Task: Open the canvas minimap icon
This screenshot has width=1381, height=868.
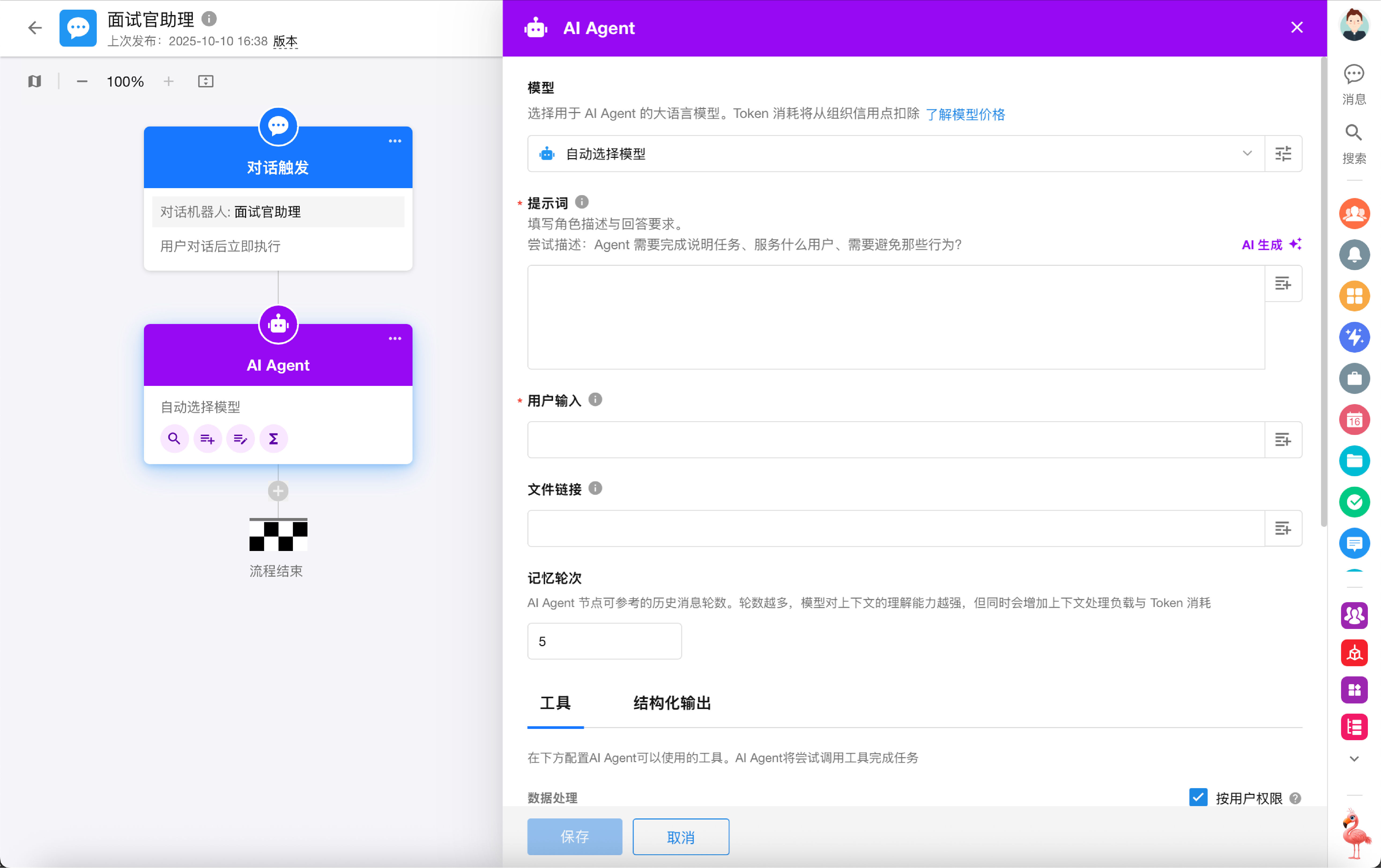Action: [x=34, y=81]
